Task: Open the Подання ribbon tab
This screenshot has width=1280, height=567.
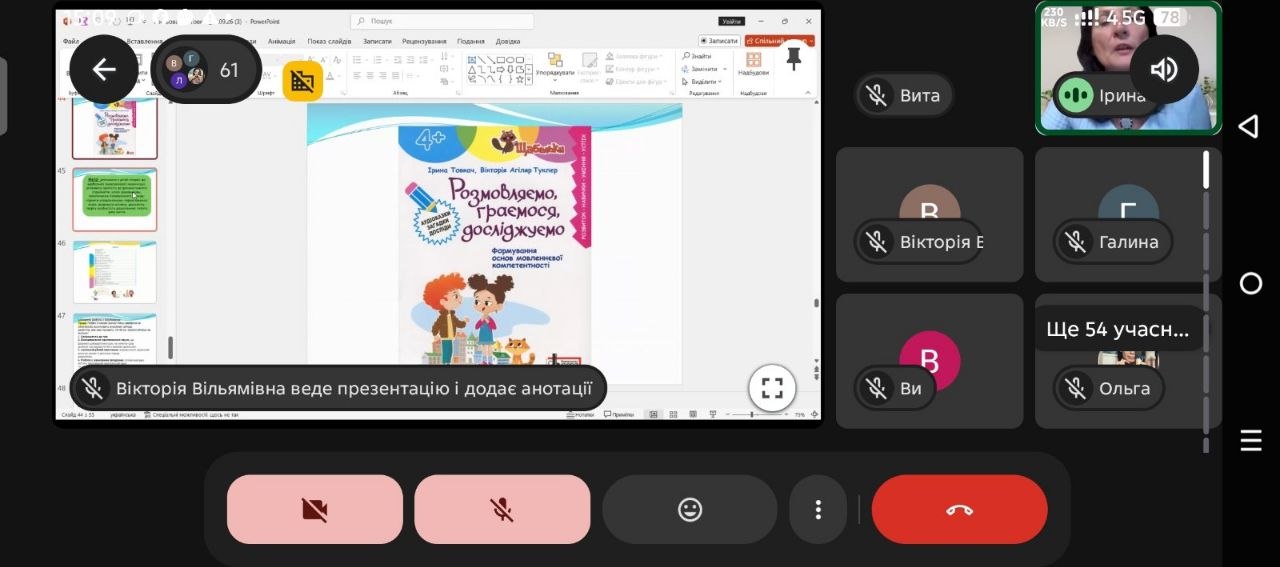Action: click(x=471, y=41)
